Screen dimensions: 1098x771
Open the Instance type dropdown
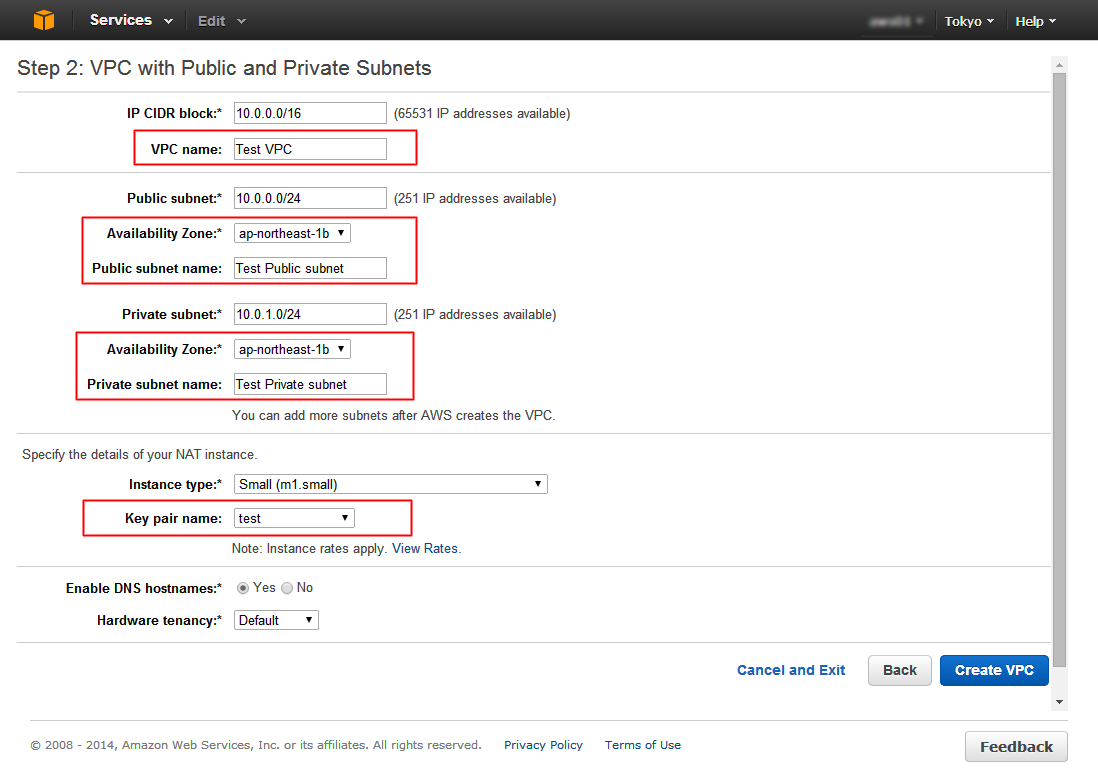390,484
